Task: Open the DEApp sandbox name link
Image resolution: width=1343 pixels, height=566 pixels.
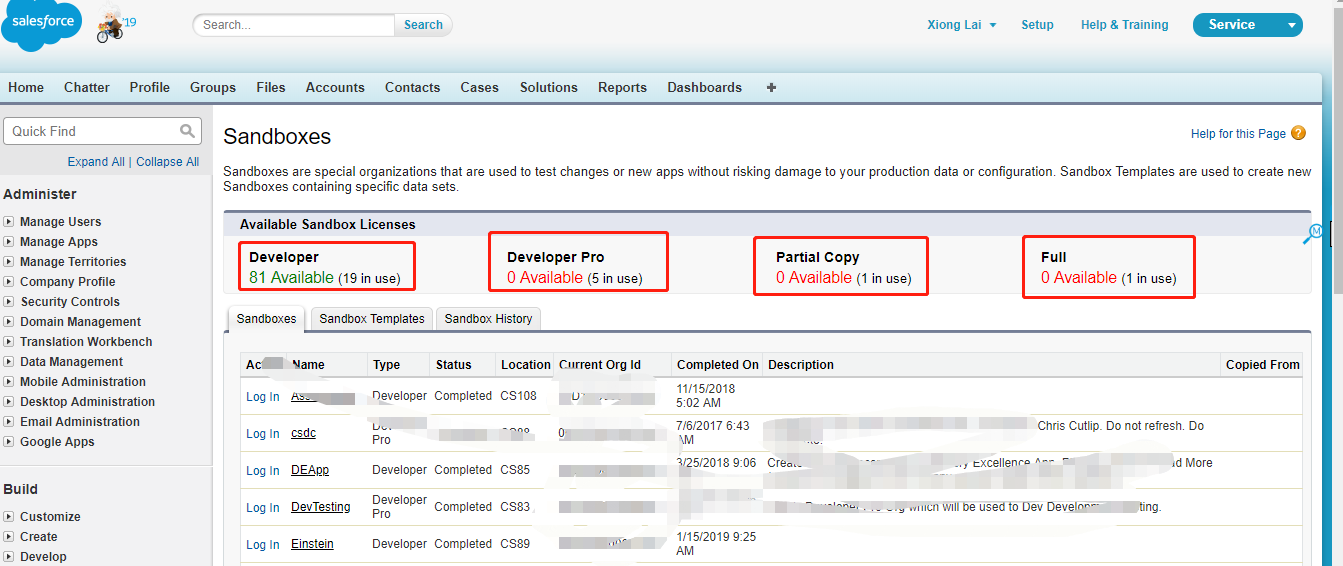Action: pos(310,470)
